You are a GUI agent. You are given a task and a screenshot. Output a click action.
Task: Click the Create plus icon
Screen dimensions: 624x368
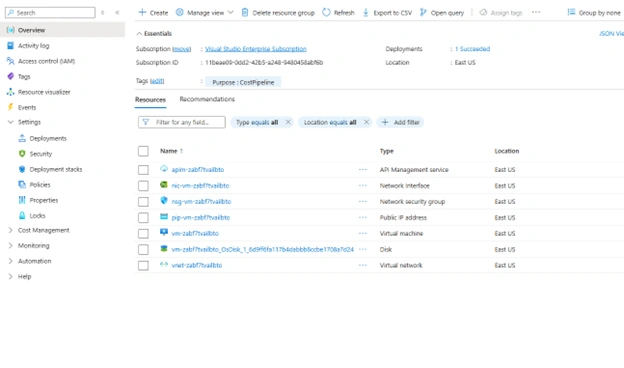coord(142,12)
